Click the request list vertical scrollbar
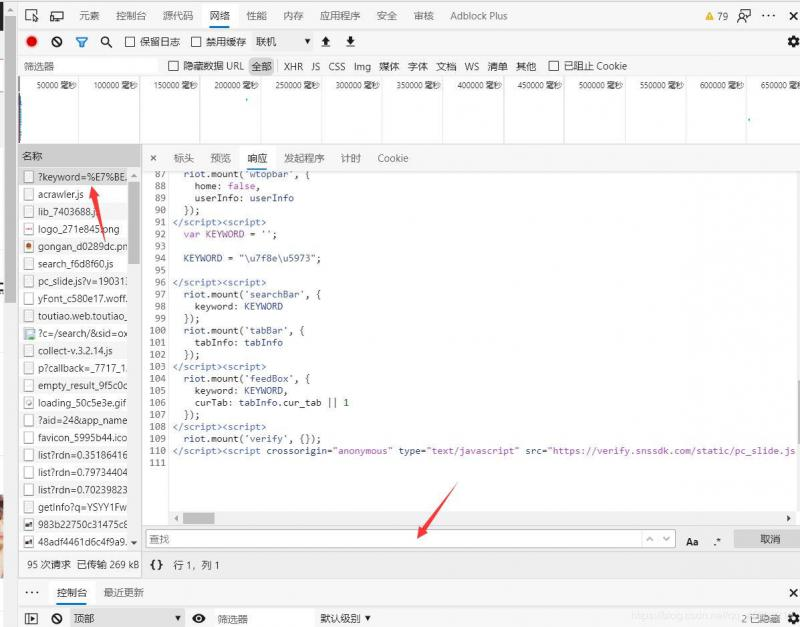Image resolution: width=800 pixels, height=627 pixels. point(134,222)
